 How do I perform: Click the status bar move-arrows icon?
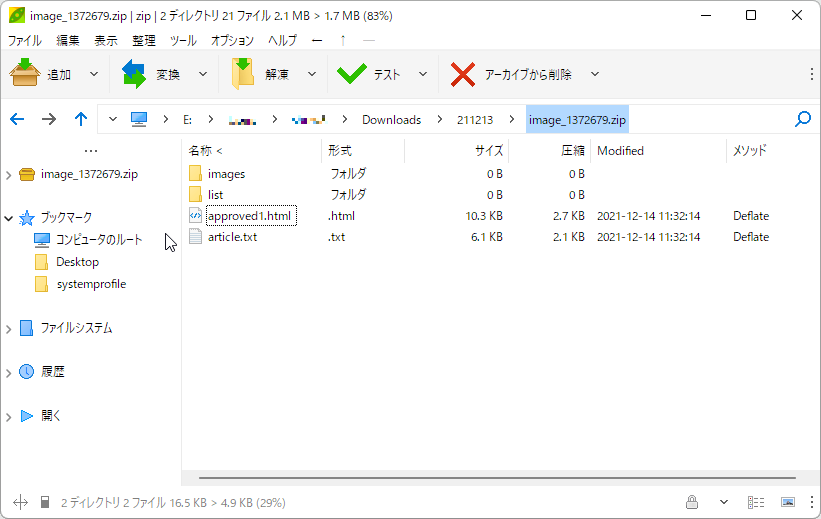coord(20,503)
